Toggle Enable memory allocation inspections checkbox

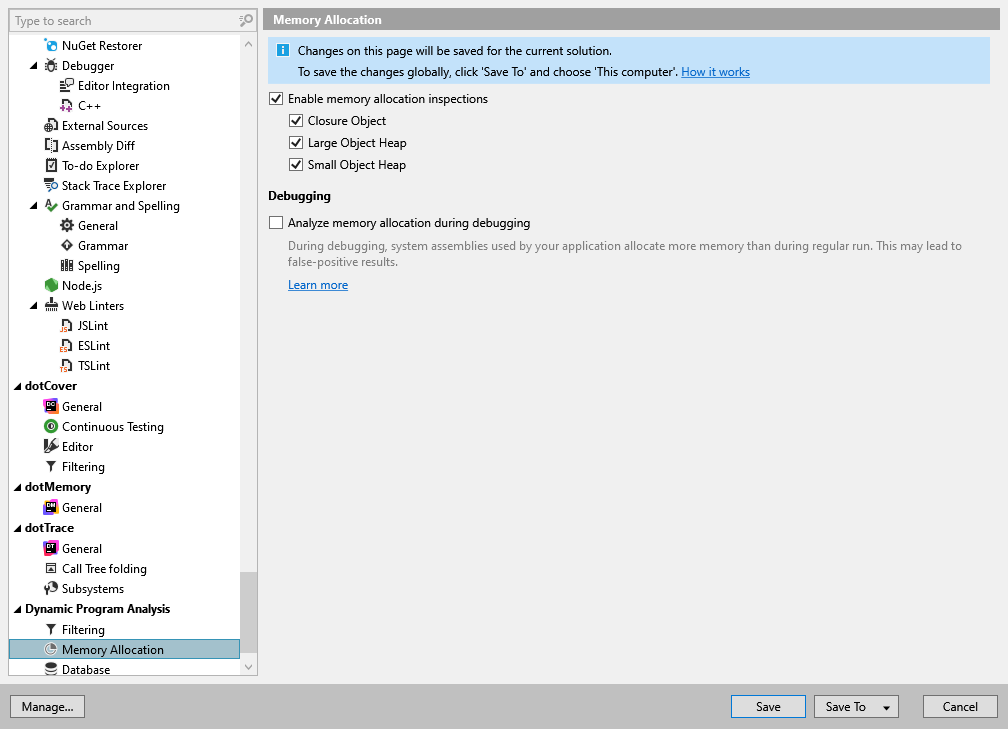(276, 99)
